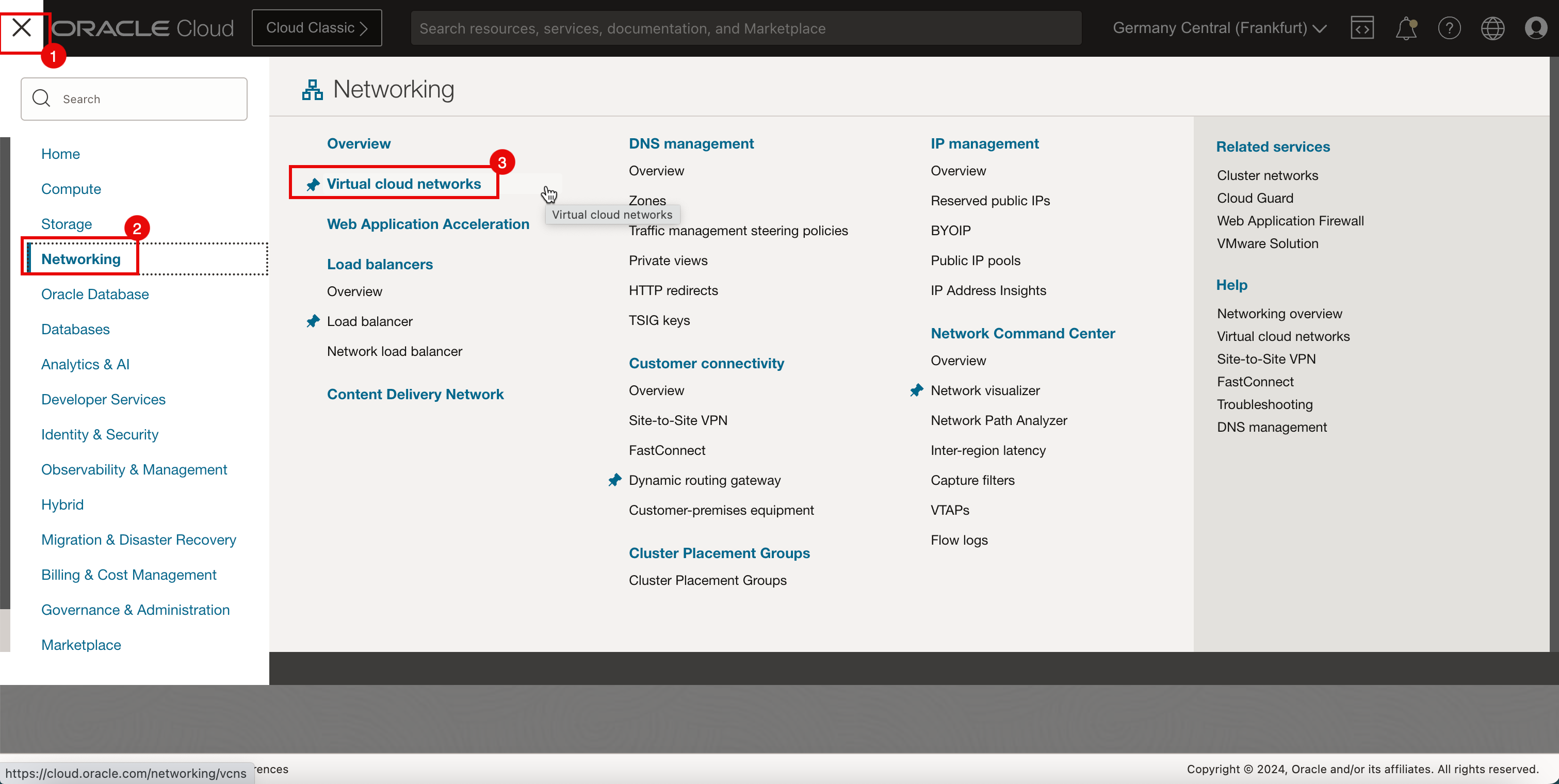Select Compute from the left sidebar menu

point(70,189)
